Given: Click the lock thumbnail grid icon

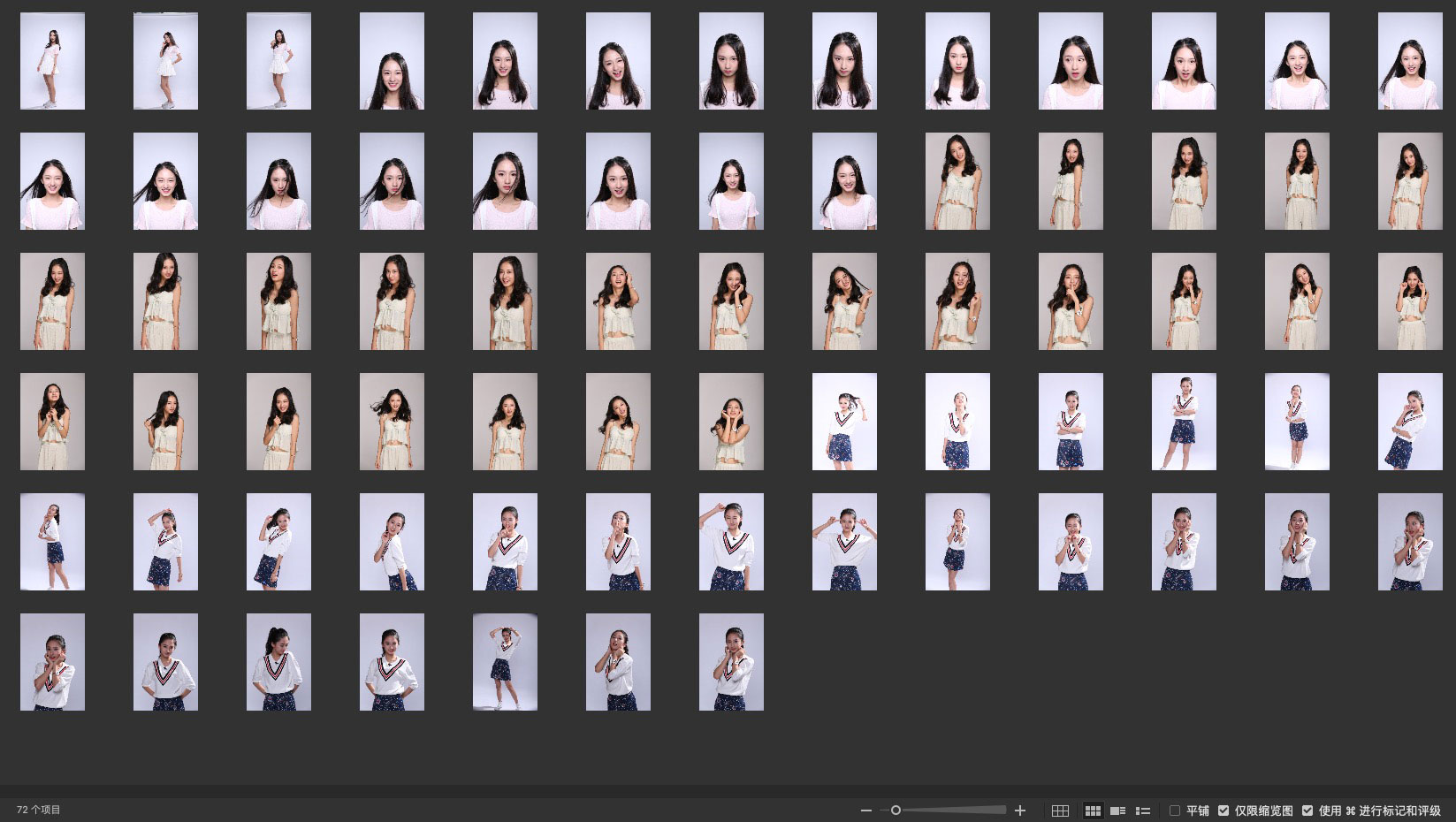Looking at the screenshot, I should pyautogui.click(x=1060, y=811).
